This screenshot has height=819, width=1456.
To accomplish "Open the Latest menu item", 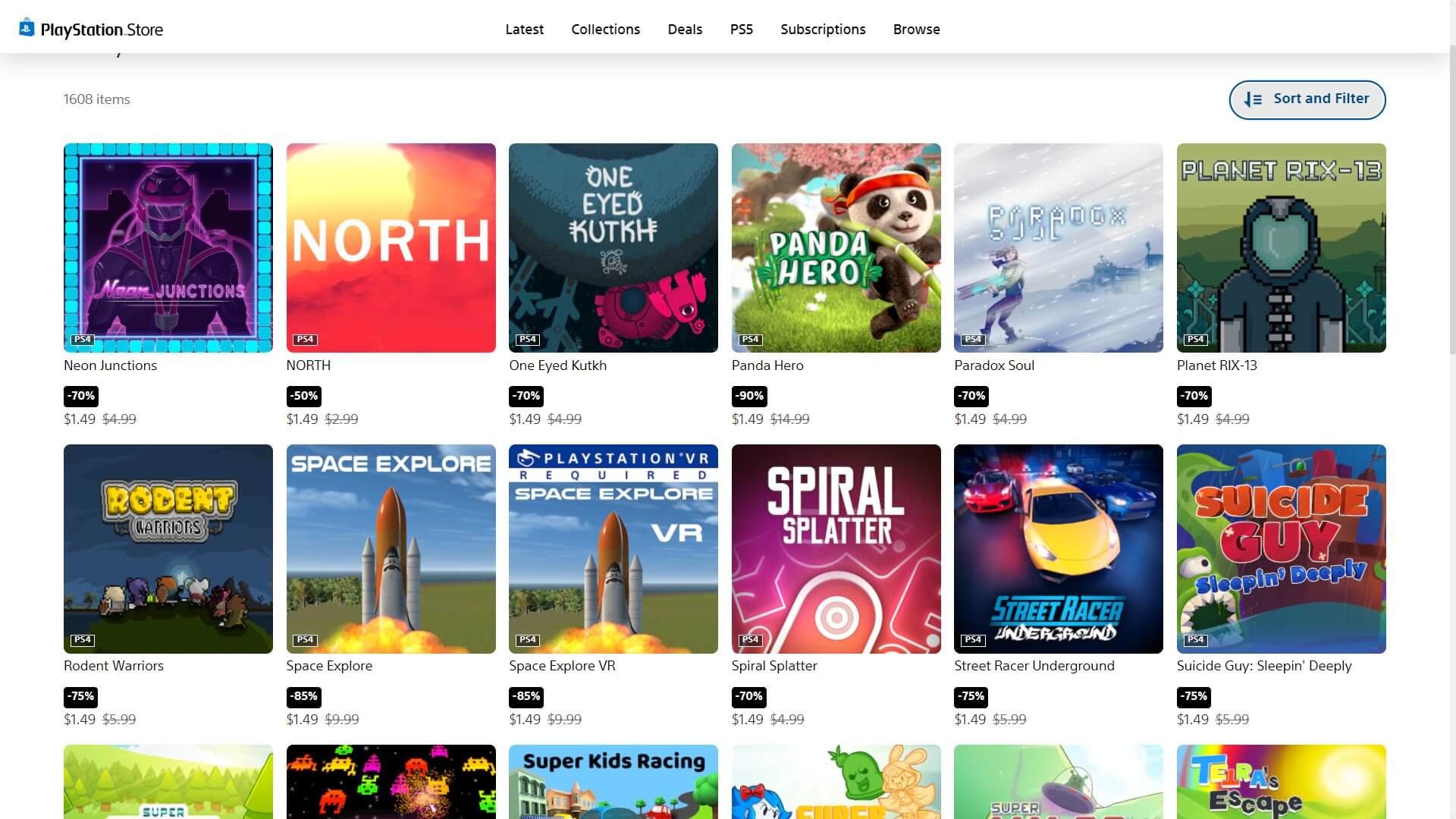I will click(x=524, y=30).
